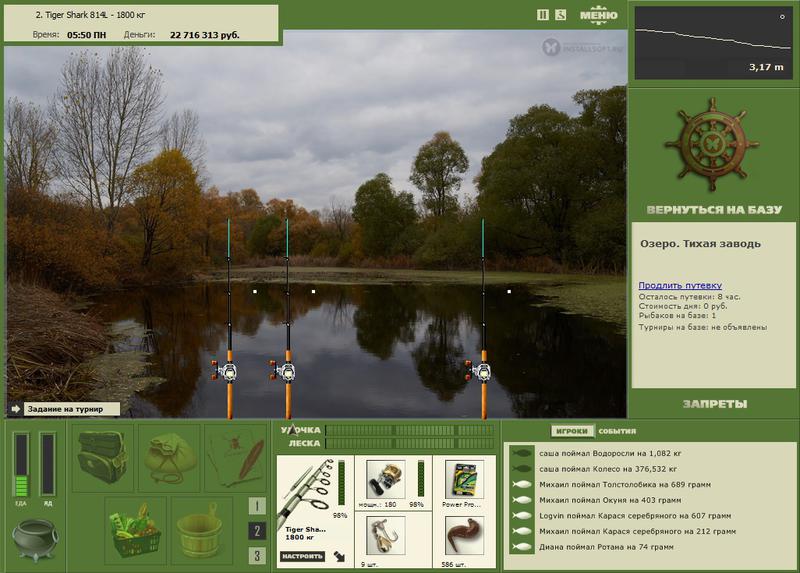Viewport: 800px width, 573px height.
Task: Click the НАСТРОИТЬ button
Action: click(x=303, y=556)
